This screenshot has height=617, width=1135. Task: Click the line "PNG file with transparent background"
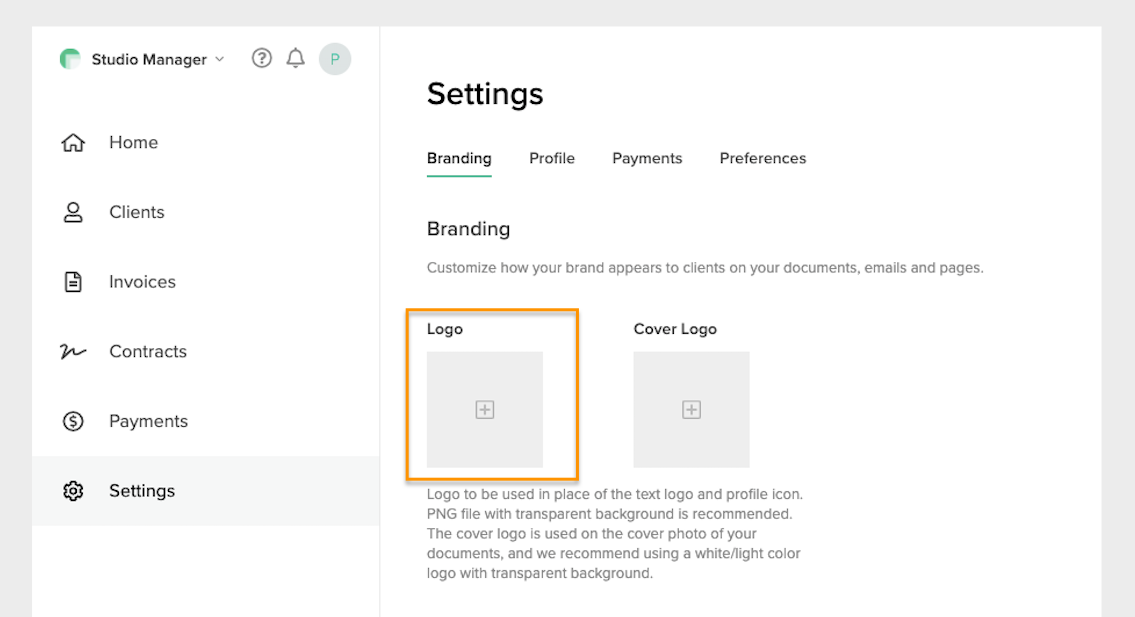pos(609,514)
